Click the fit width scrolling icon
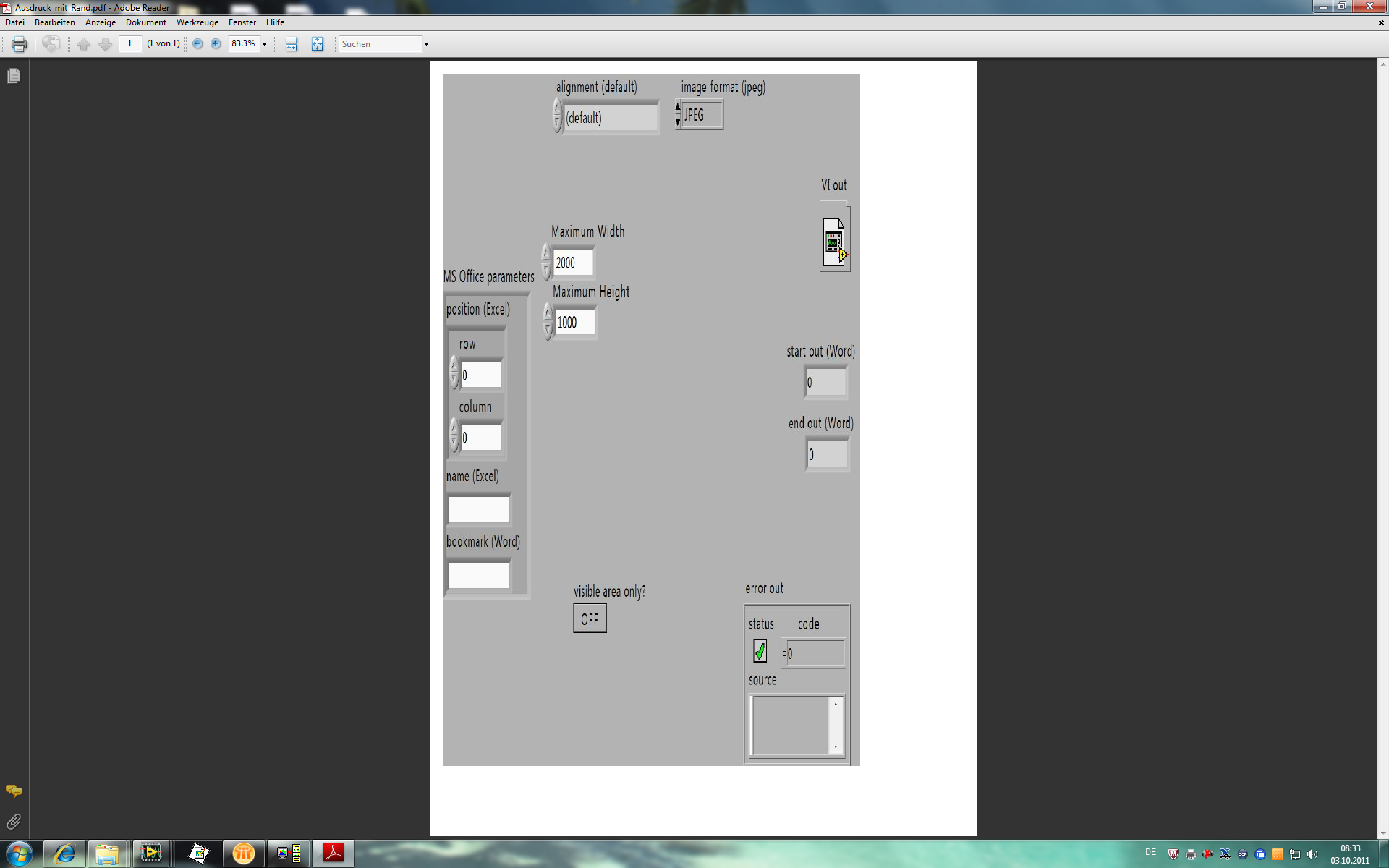This screenshot has height=868, width=1389. point(291,44)
